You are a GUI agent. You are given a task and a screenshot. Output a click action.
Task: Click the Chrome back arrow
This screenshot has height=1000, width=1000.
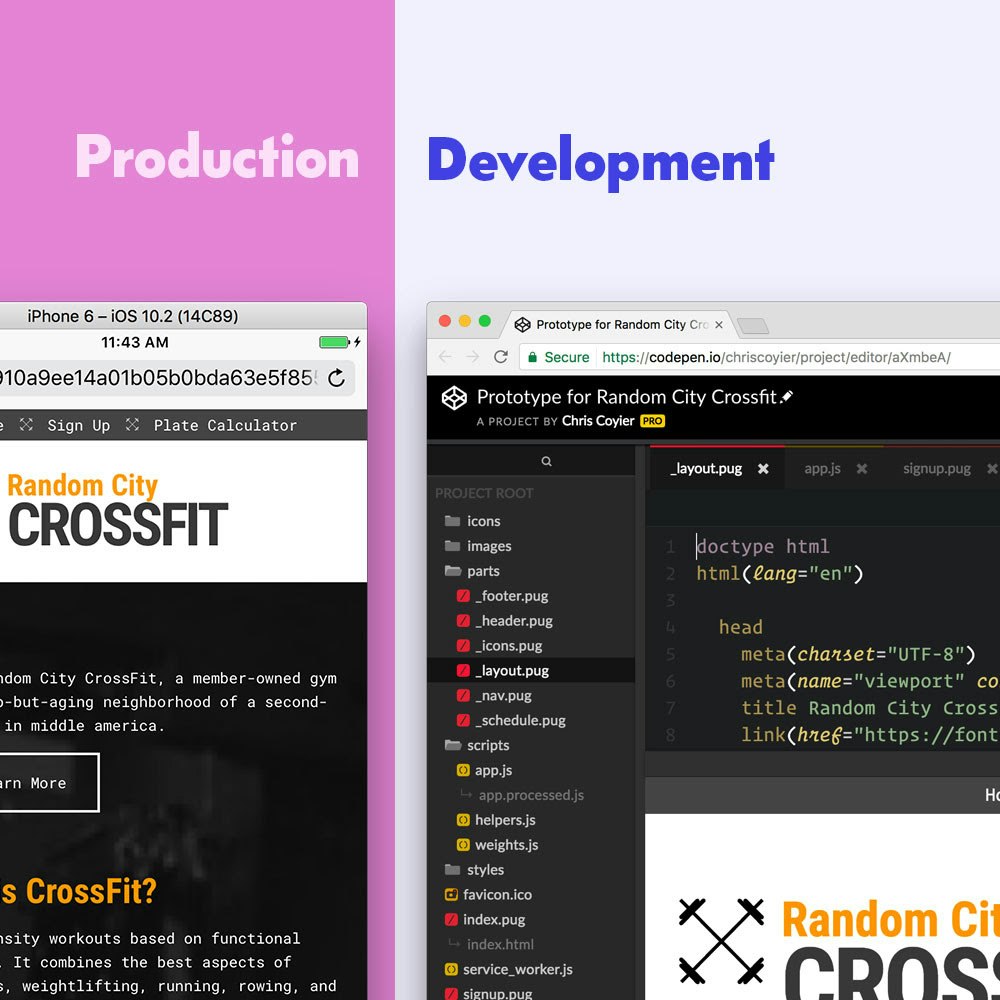click(445, 357)
